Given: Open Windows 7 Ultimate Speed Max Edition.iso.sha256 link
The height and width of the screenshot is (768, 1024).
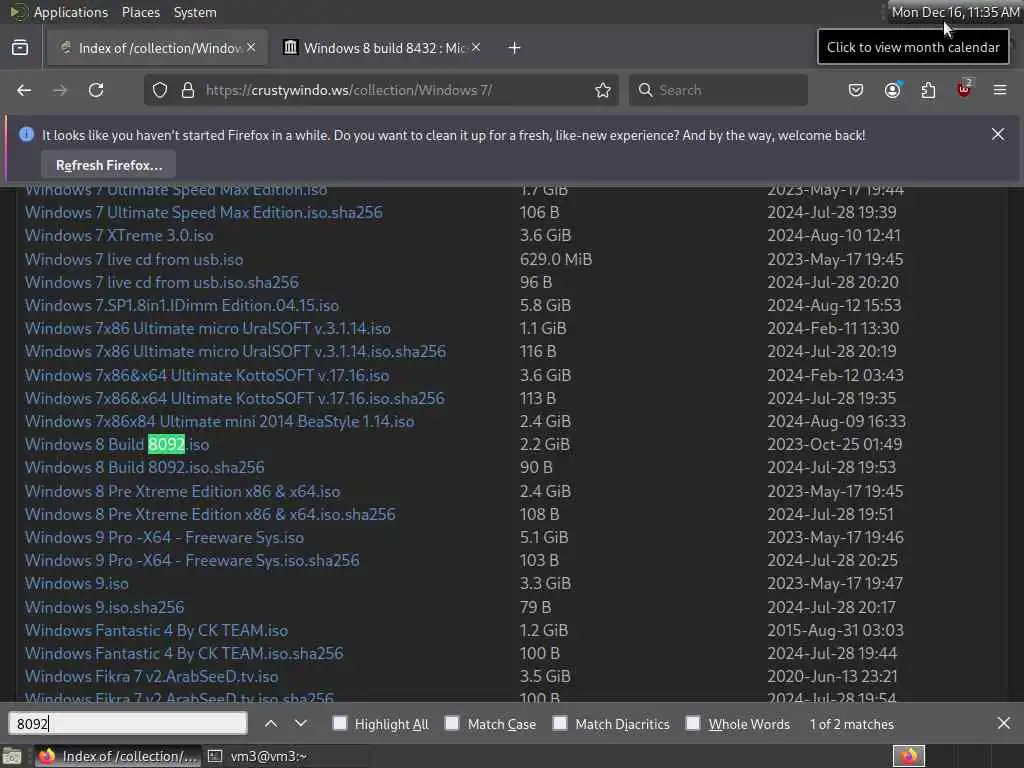Looking at the screenshot, I should point(204,213).
